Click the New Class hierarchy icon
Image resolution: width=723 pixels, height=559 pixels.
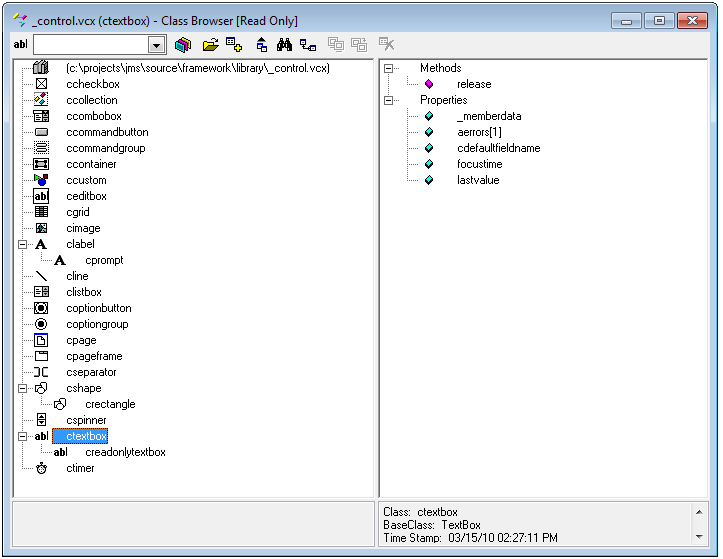point(308,45)
